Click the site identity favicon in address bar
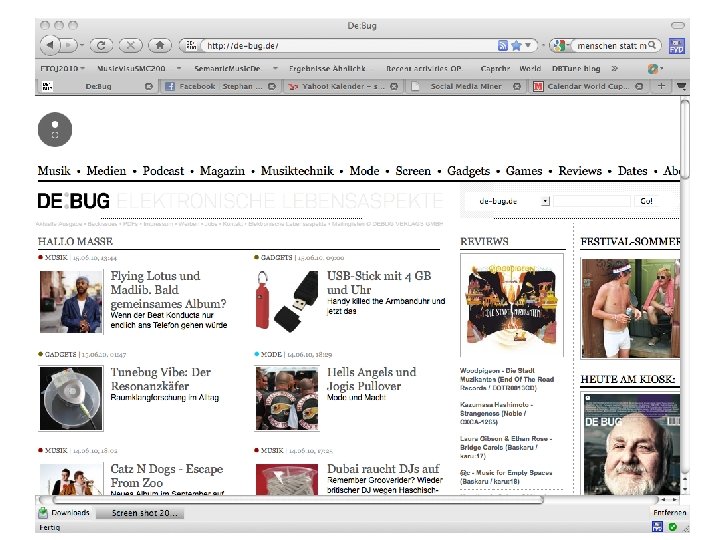 191,45
